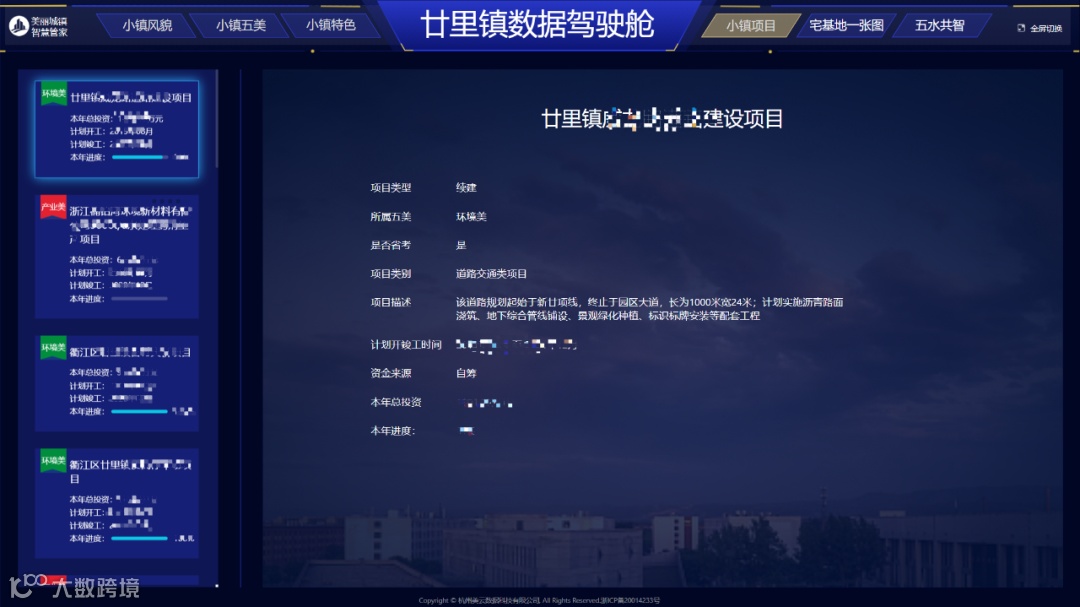Screen dimensions: 1080x607
Task: Switch to the 宅基地一张图 tab
Action: tap(847, 25)
